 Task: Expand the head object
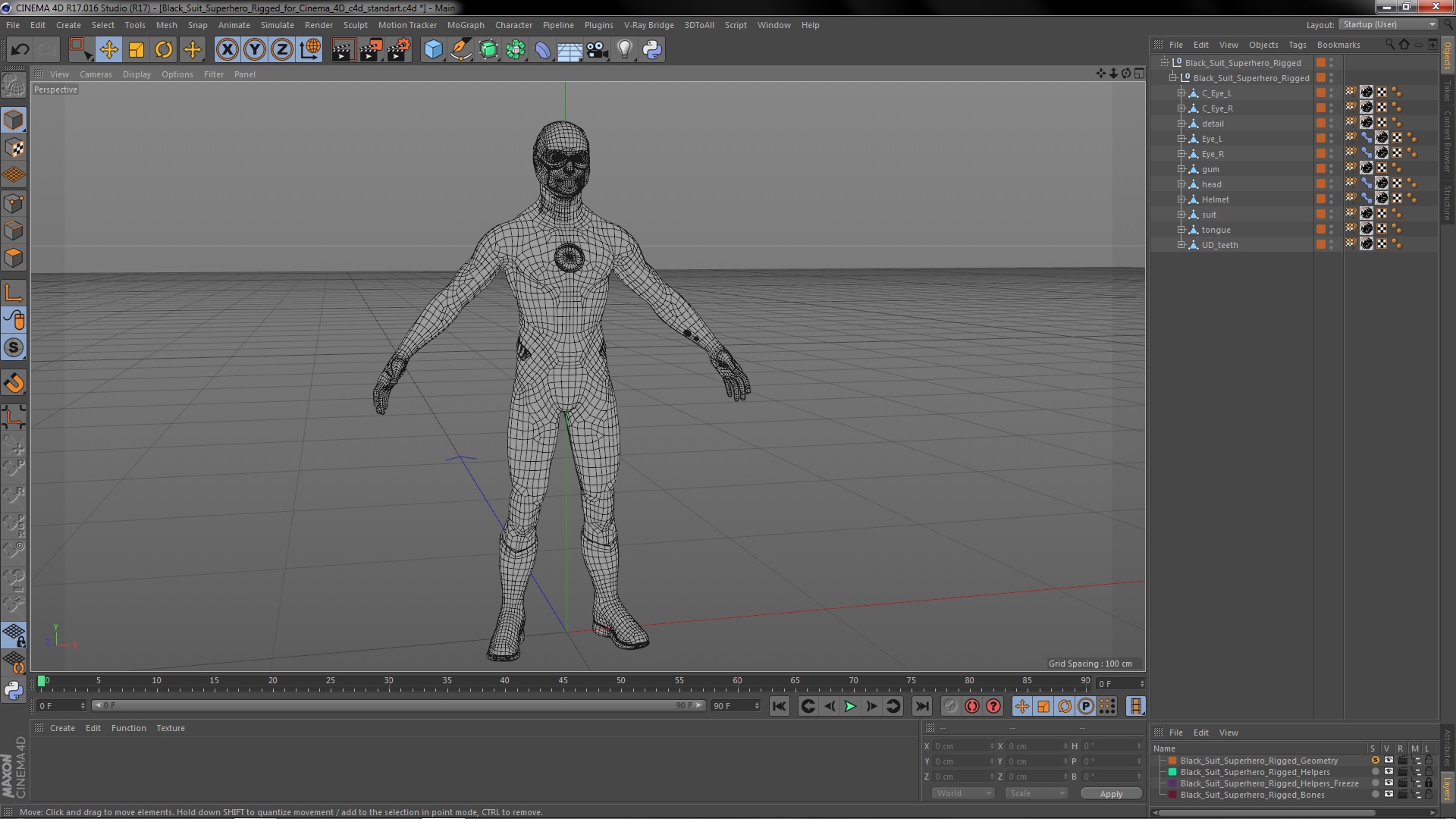click(x=1181, y=184)
